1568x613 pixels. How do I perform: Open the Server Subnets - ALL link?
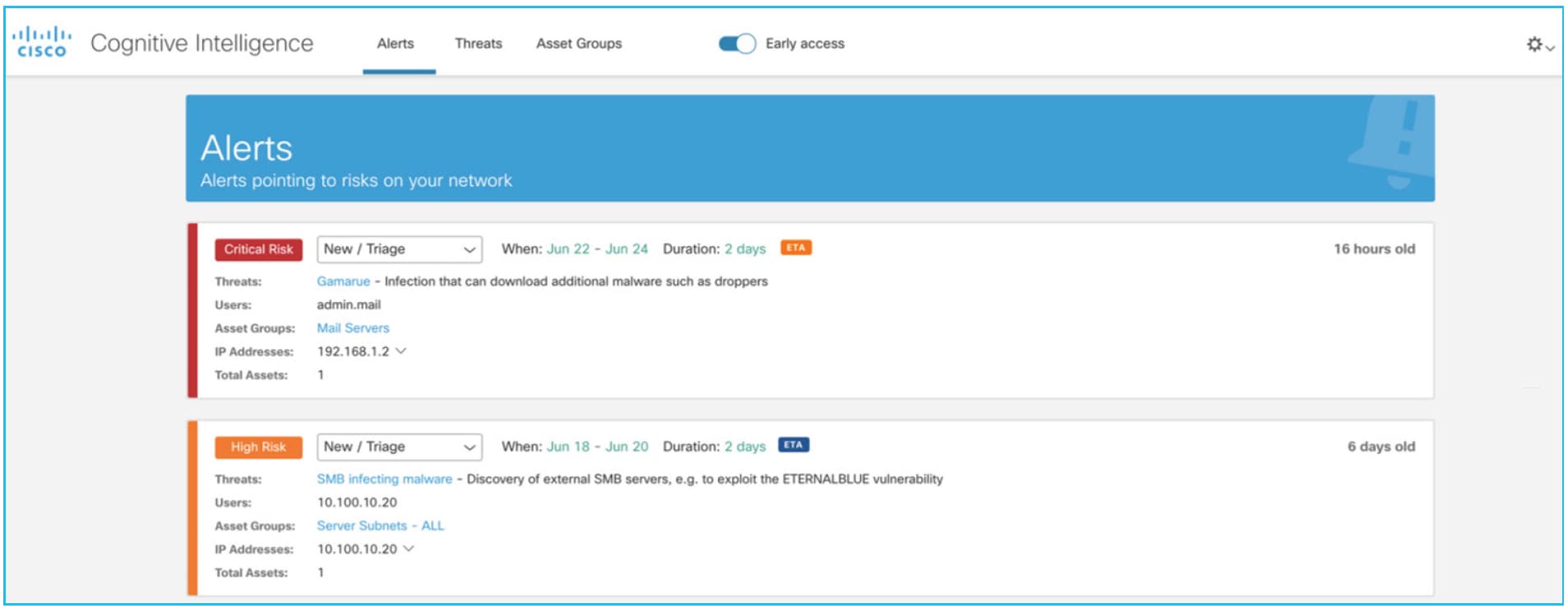tap(381, 525)
